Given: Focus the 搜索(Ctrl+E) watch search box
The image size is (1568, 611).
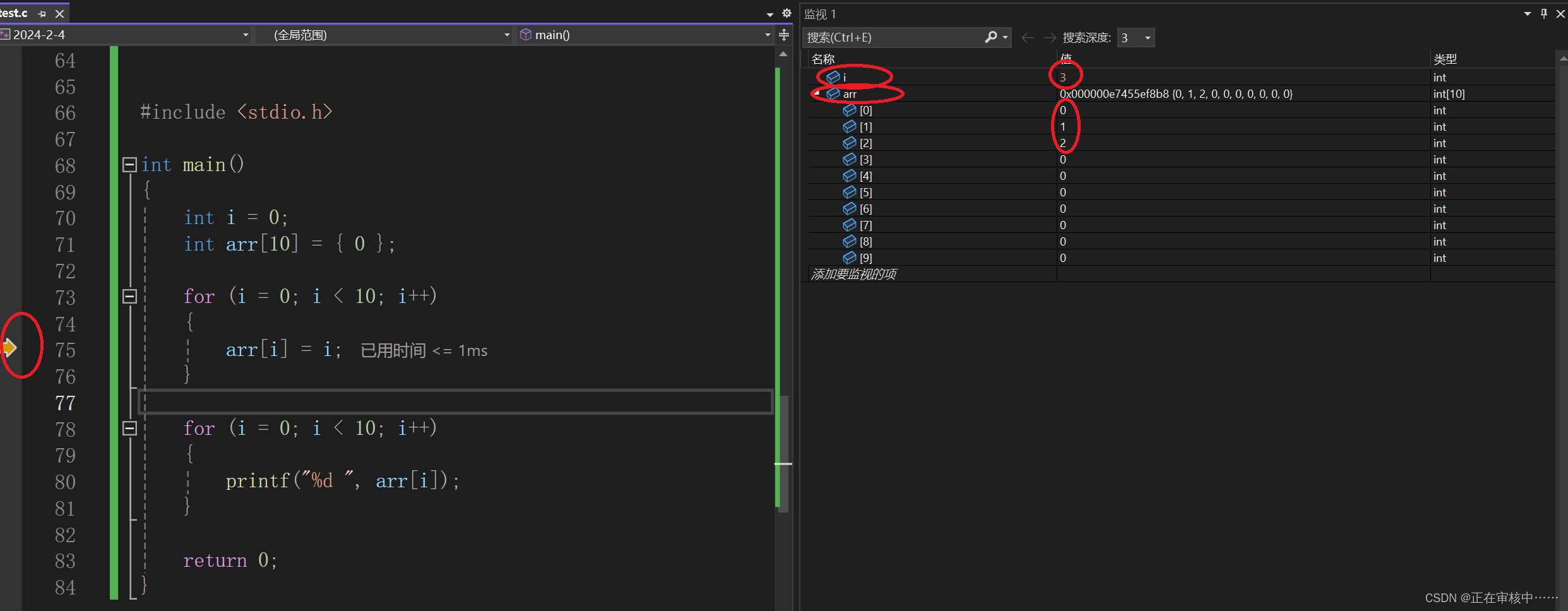Looking at the screenshot, I should tap(893, 37).
